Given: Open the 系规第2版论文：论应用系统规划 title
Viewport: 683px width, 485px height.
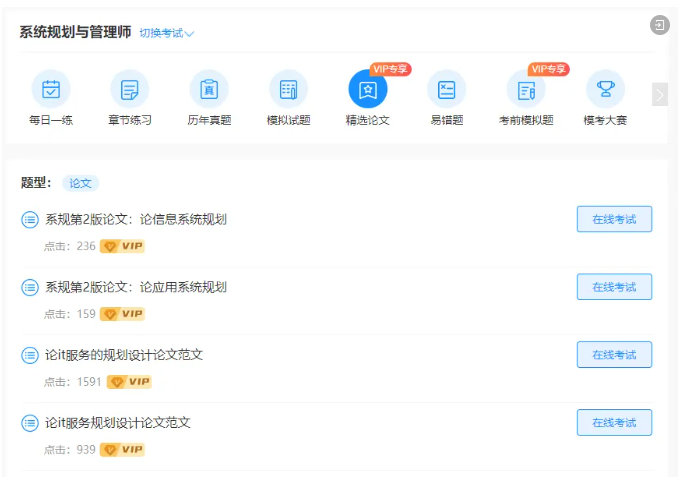Looking at the screenshot, I should (x=136, y=287).
